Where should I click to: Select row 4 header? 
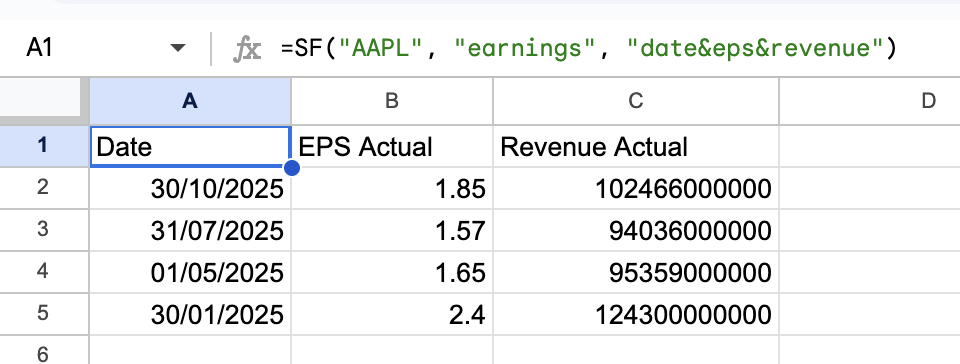[x=44, y=272]
